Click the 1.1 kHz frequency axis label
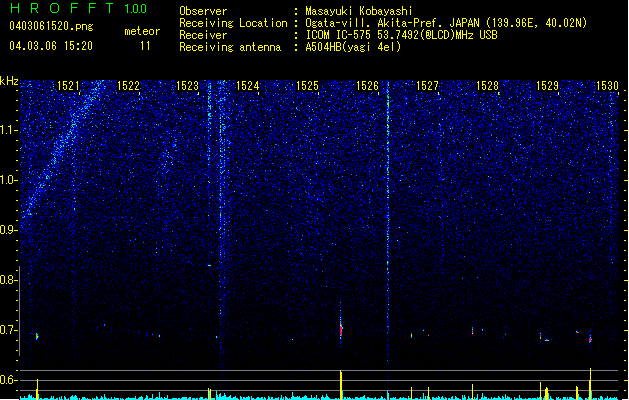 point(8,130)
